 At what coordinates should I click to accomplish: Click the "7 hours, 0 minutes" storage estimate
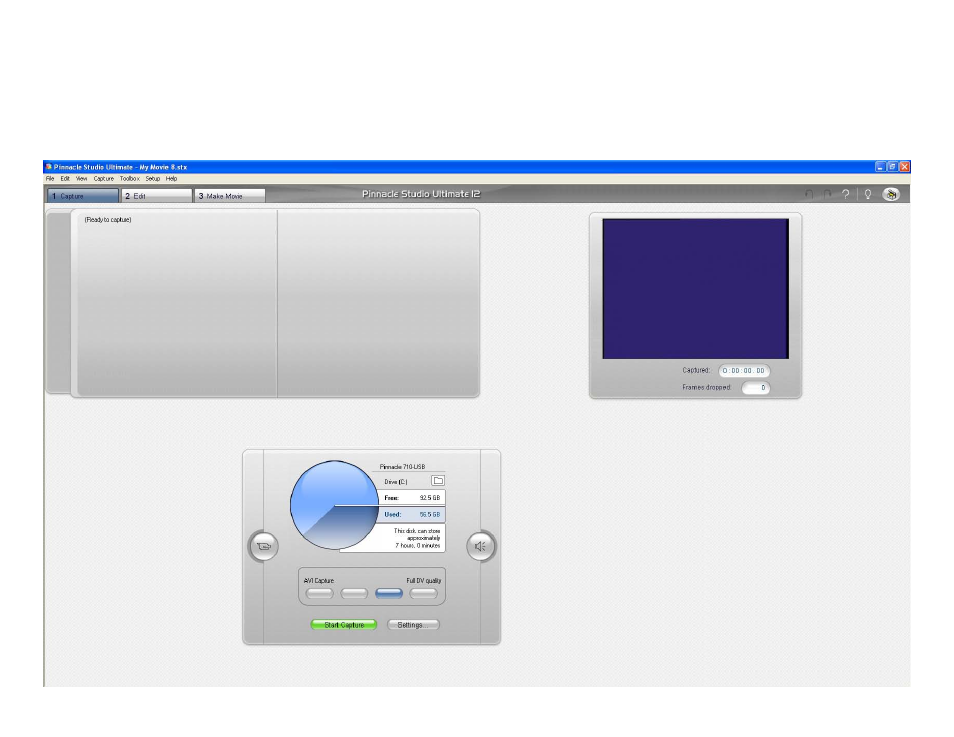[418, 545]
